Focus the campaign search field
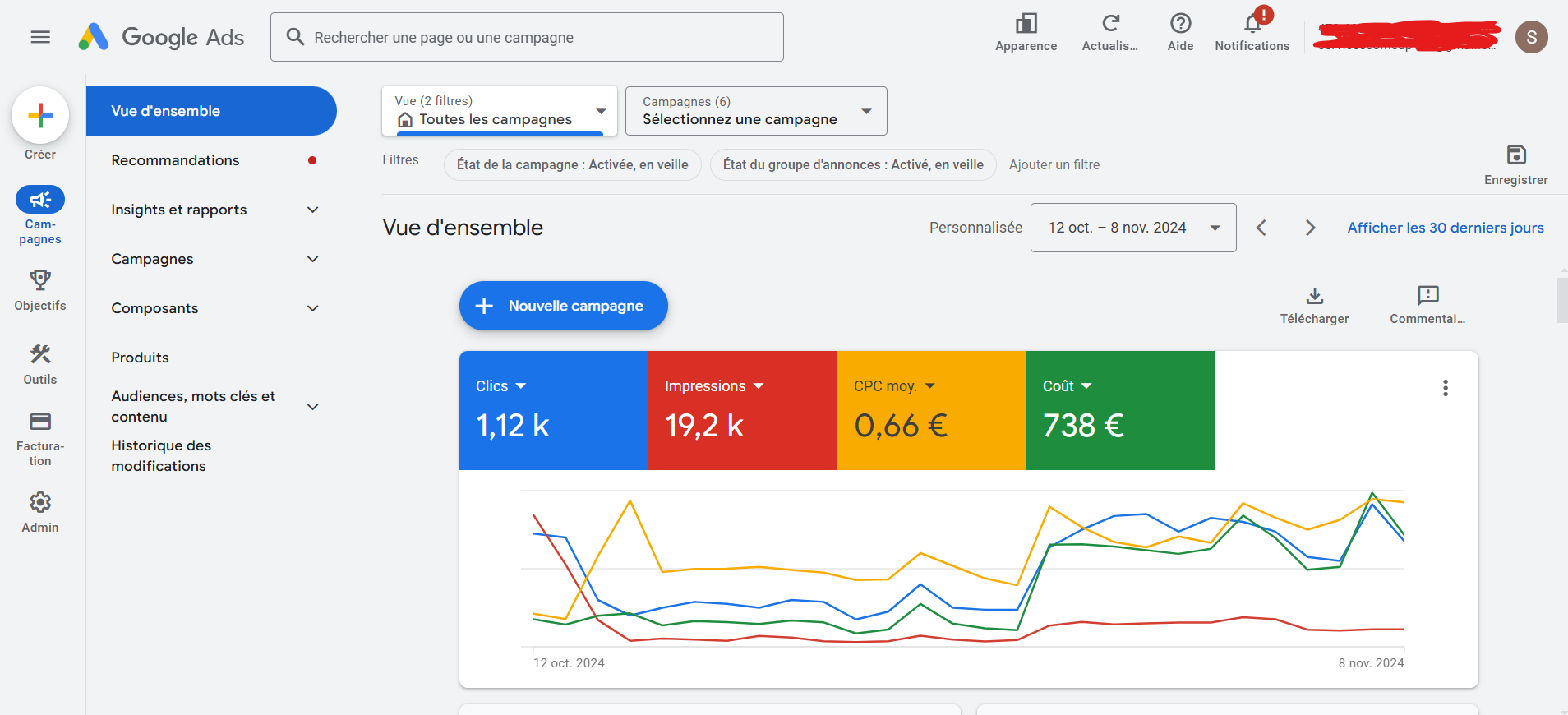 [526, 37]
